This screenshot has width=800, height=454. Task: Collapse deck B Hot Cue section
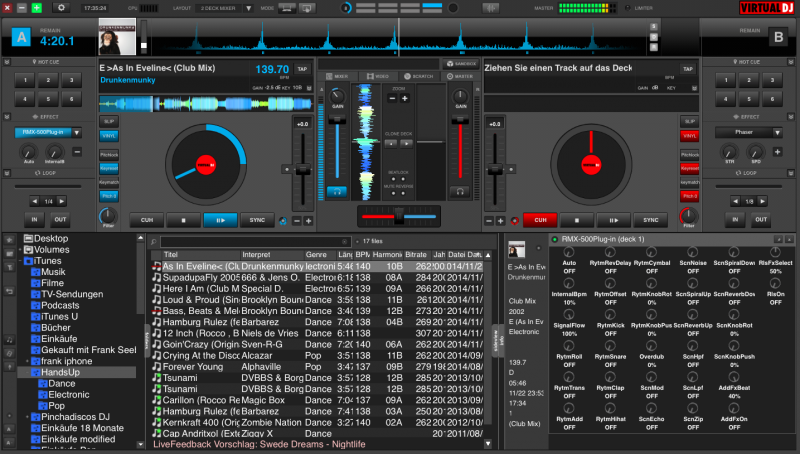[791, 62]
